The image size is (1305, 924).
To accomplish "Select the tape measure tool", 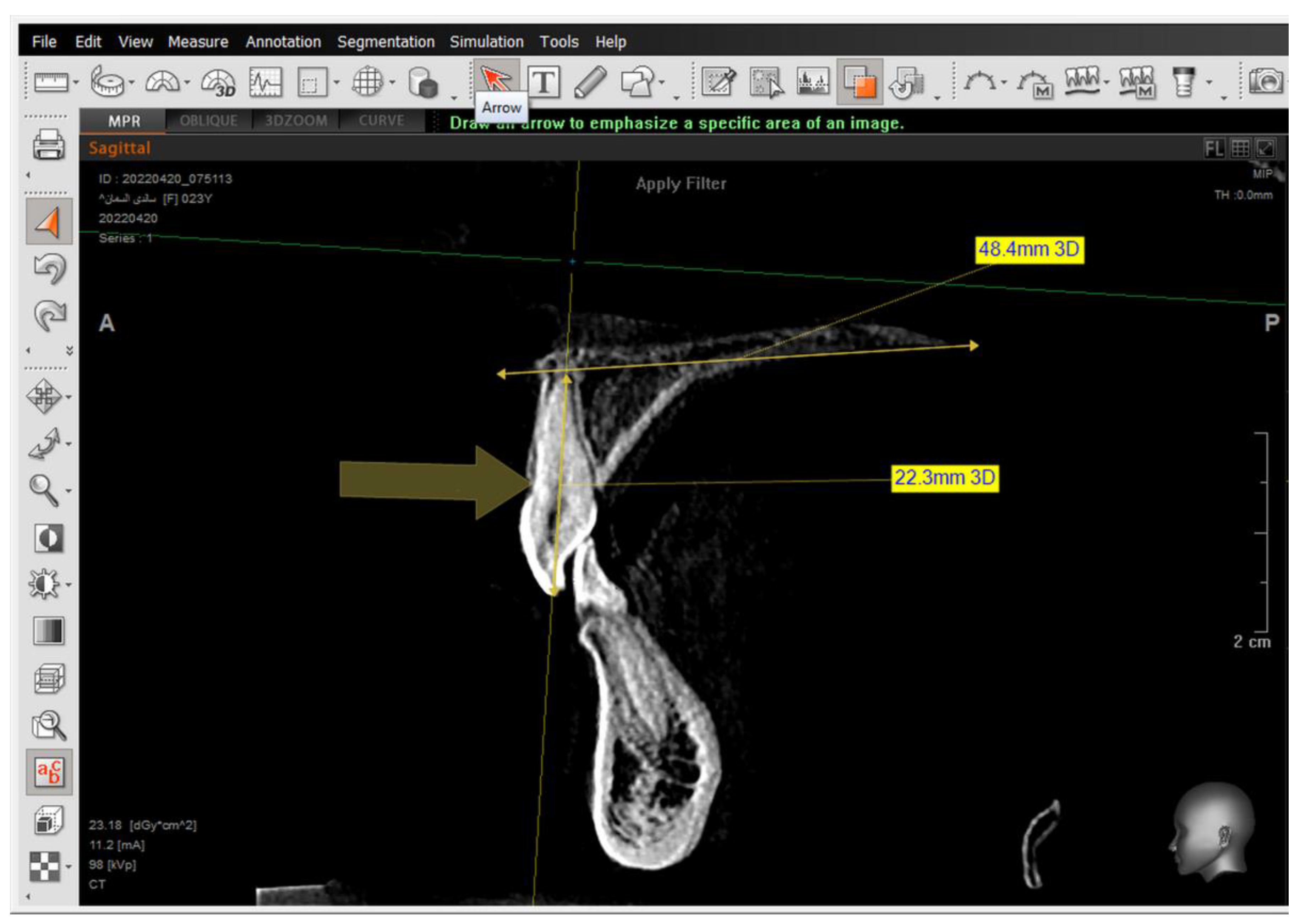I will (x=108, y=82).
